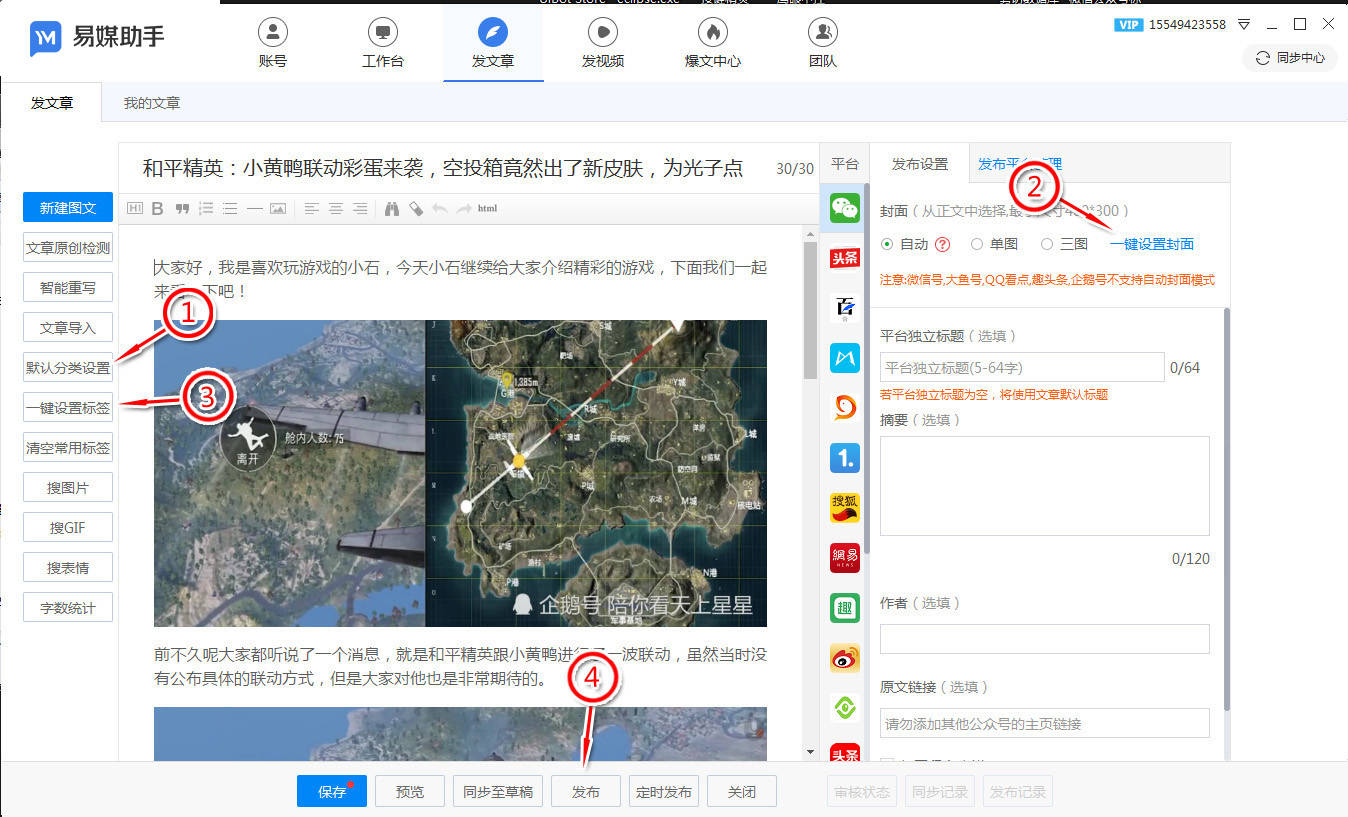Open 发视频 in the top navigation

point(603,44)
